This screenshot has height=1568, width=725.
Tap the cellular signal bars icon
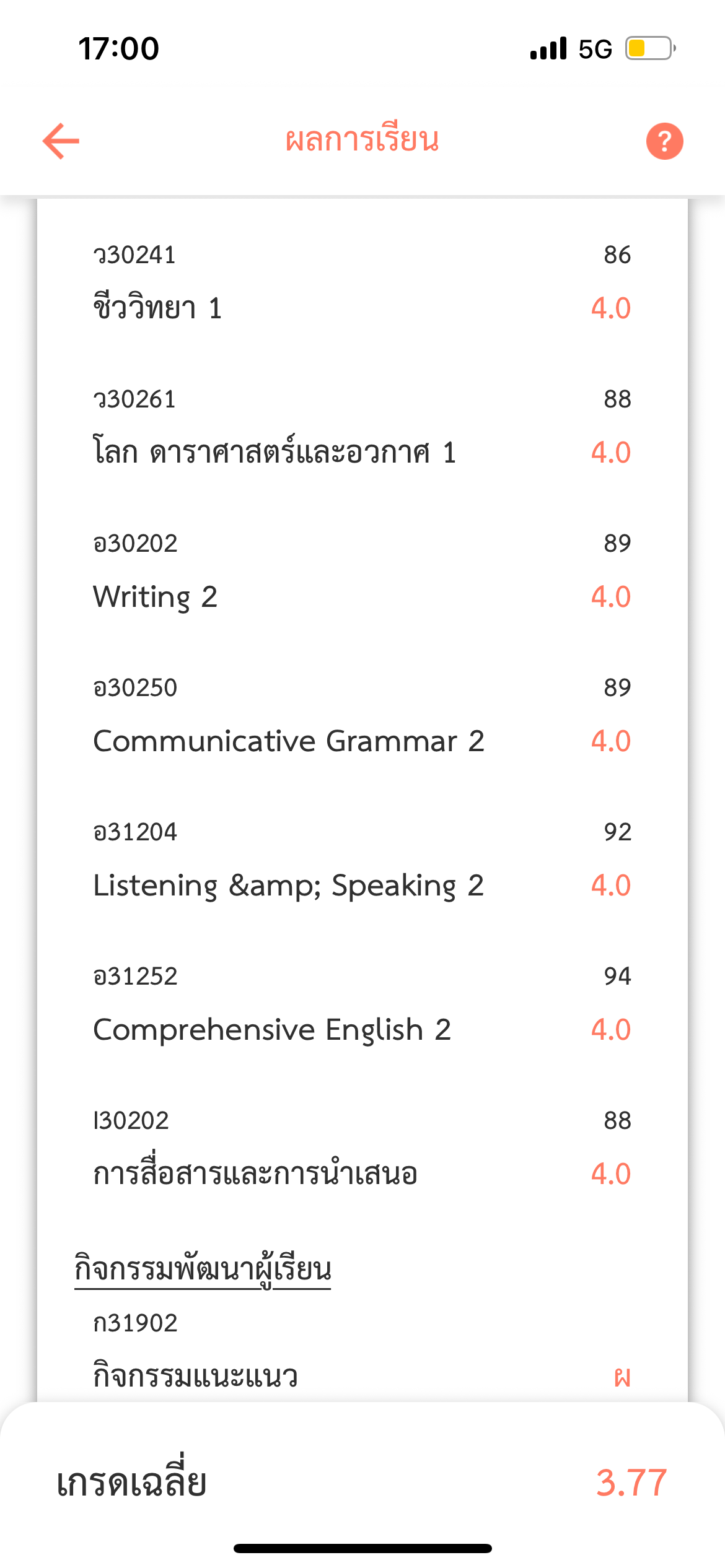pos(548,48)
